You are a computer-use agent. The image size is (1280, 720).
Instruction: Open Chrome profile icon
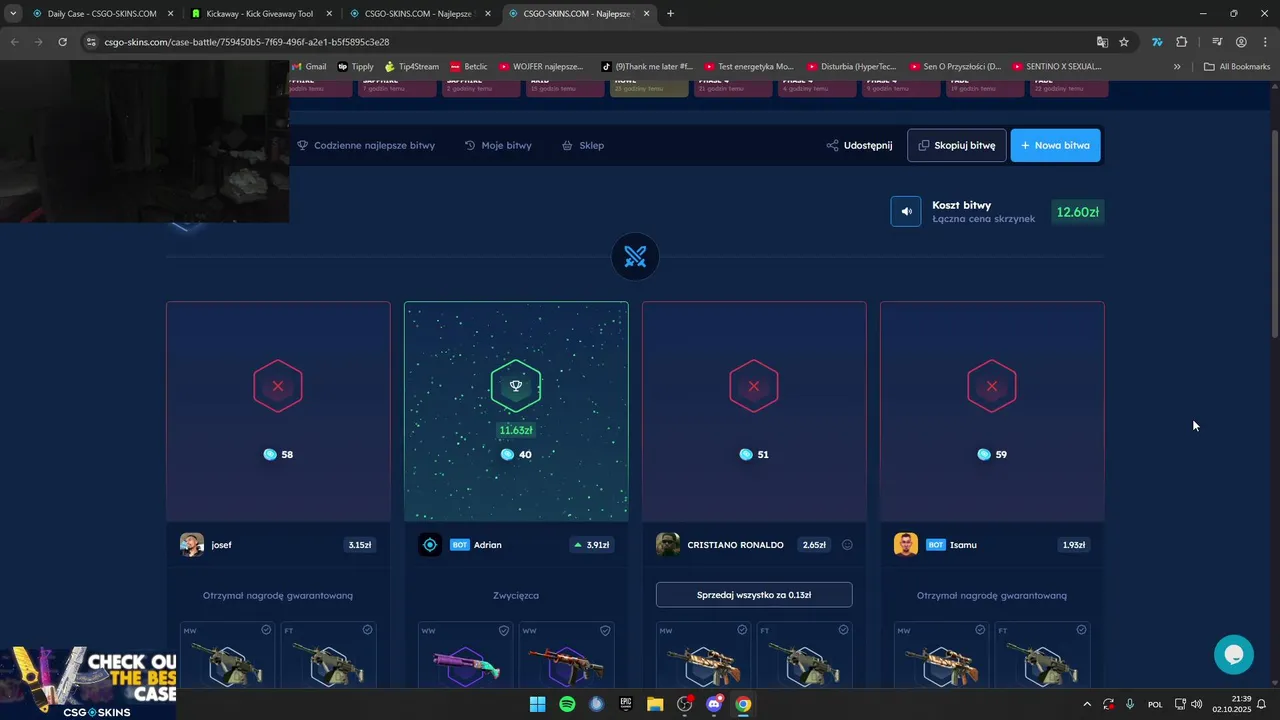(1241, 42)
